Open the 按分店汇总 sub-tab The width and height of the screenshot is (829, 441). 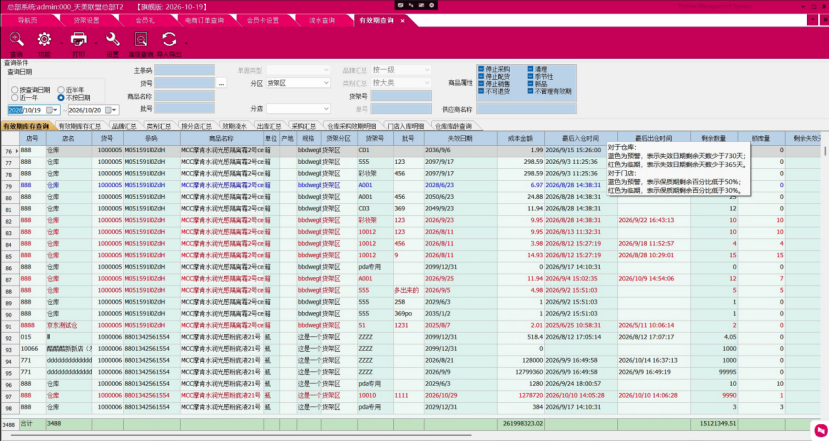tap(197, 126)
